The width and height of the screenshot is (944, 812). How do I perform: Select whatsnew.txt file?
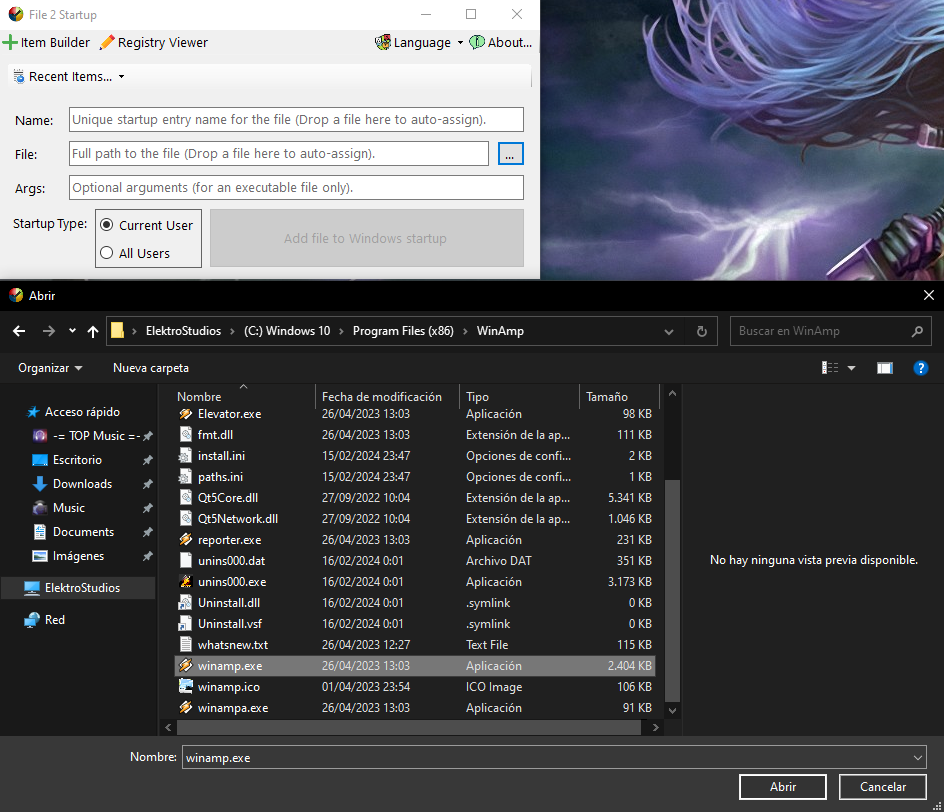click(232, 645)
